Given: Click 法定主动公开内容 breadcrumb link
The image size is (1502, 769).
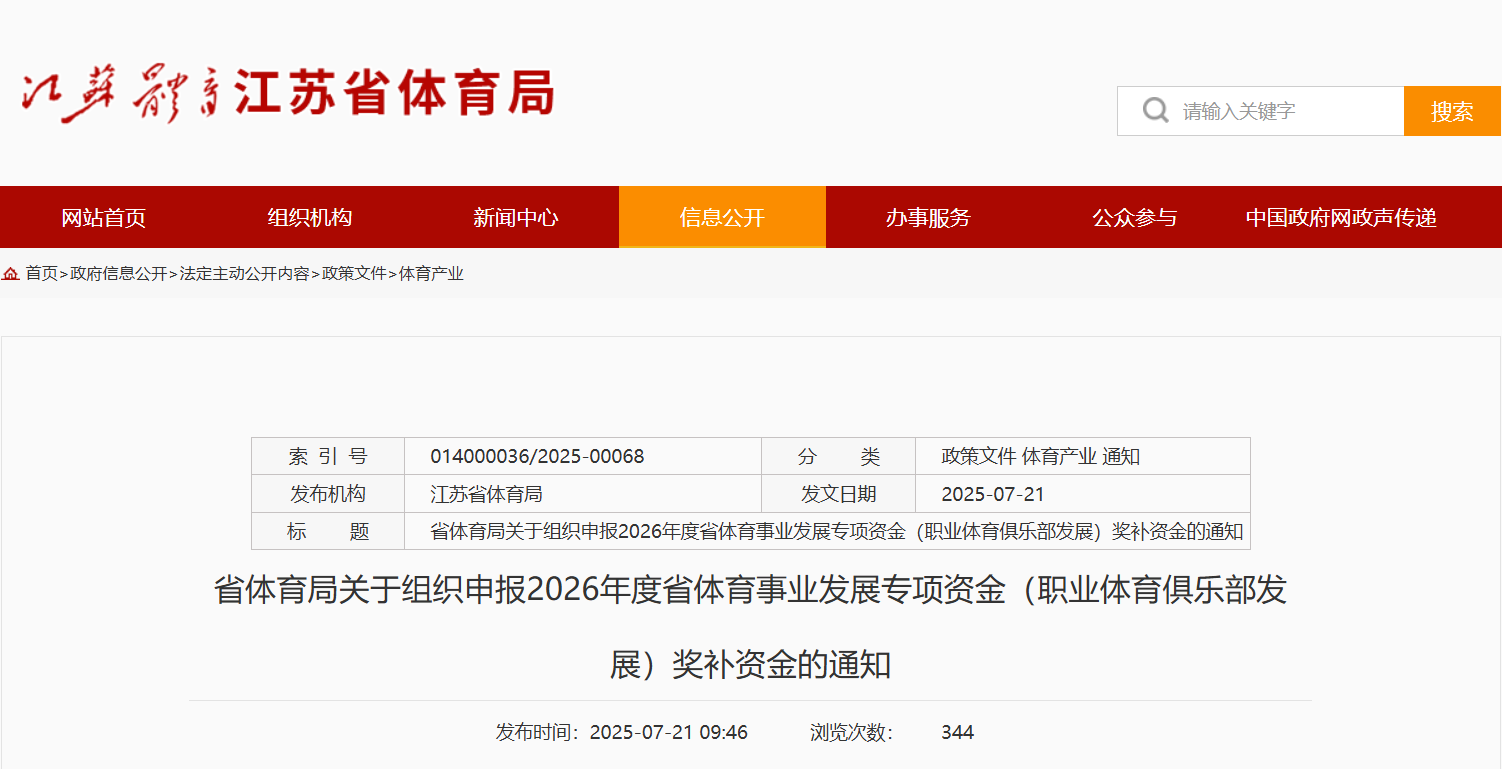Looking at the screenshot, I should click(244, 274).
